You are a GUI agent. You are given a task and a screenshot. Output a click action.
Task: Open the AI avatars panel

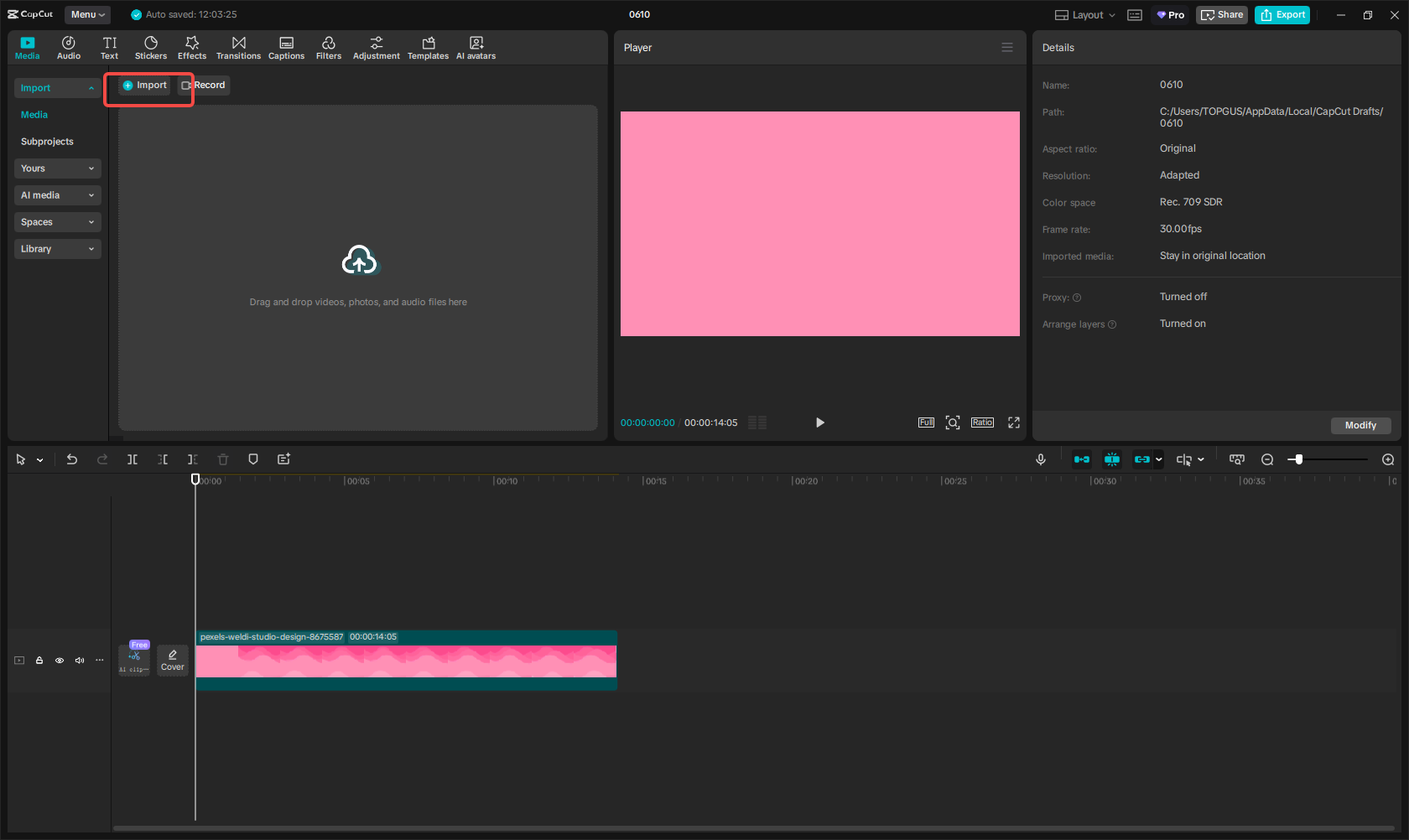pyautogui.click(x=476, y=47)
